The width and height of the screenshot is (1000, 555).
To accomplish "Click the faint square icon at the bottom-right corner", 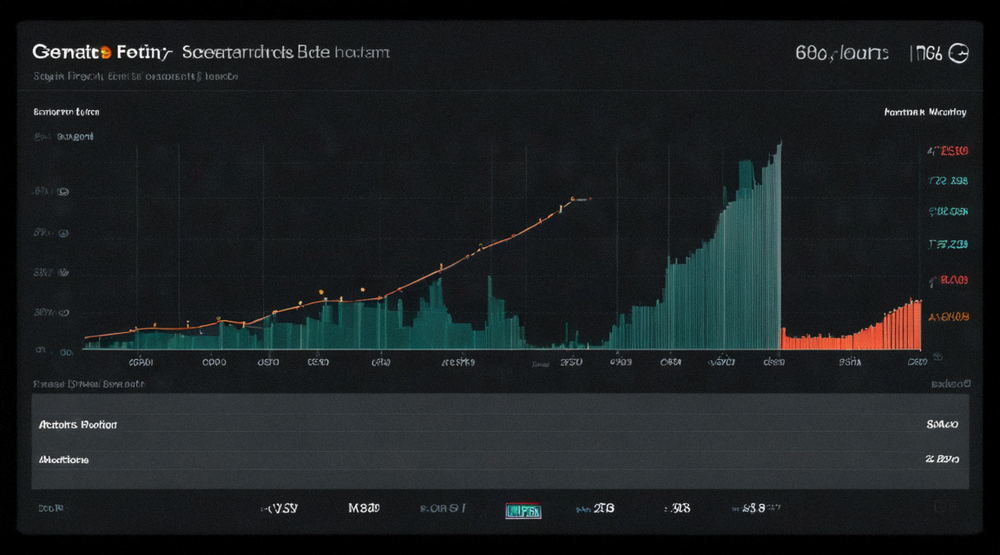I will click(x=941, y=507).
